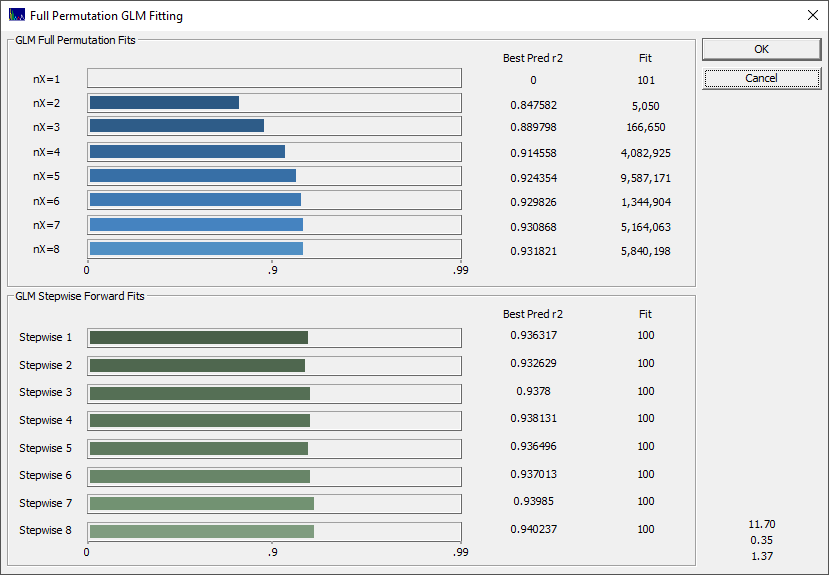Click the nX=2 progress bar
Viewport: 829px width, 575px height.
274,103
